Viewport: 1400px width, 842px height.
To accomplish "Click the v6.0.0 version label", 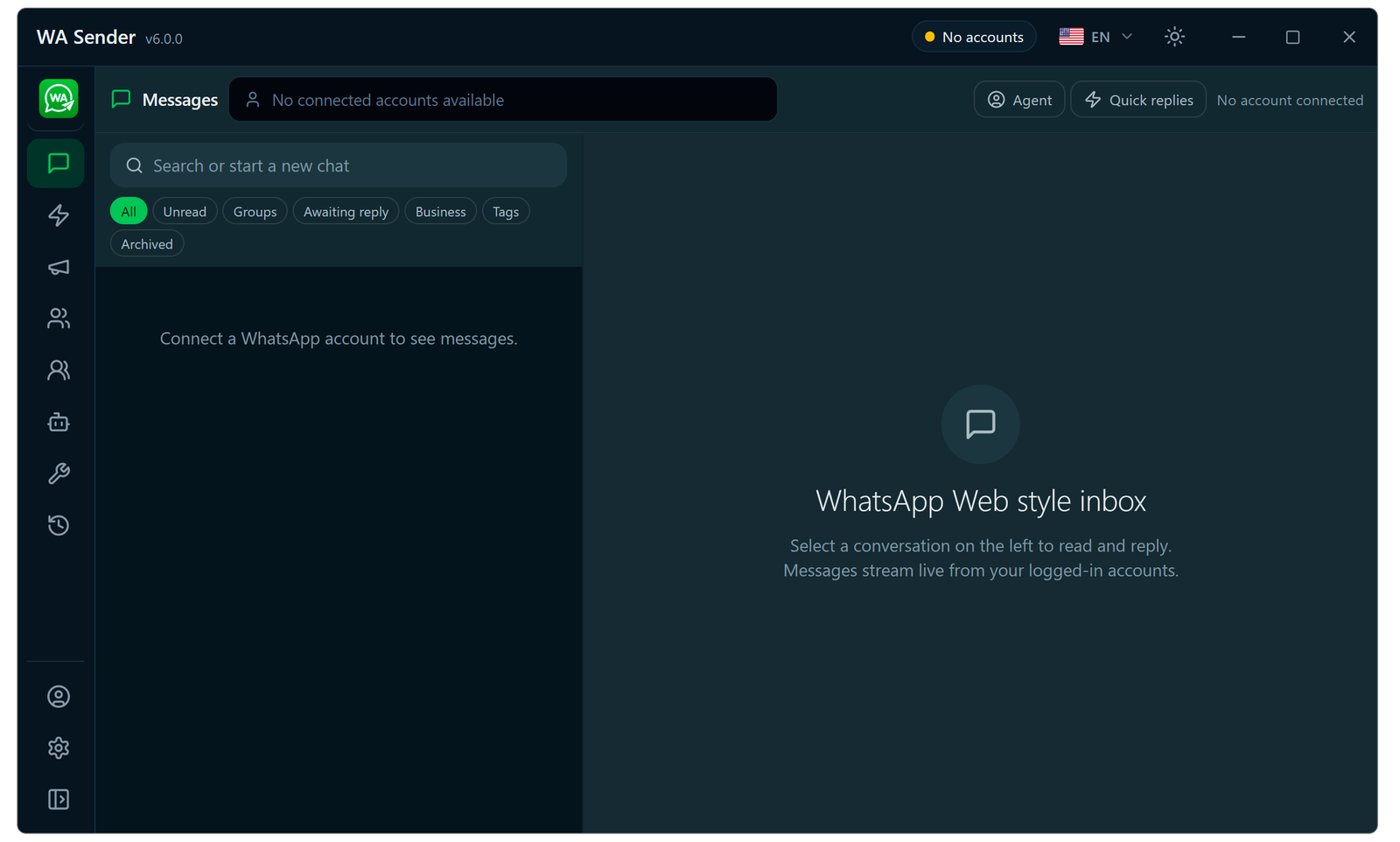I will pos(164,39).
